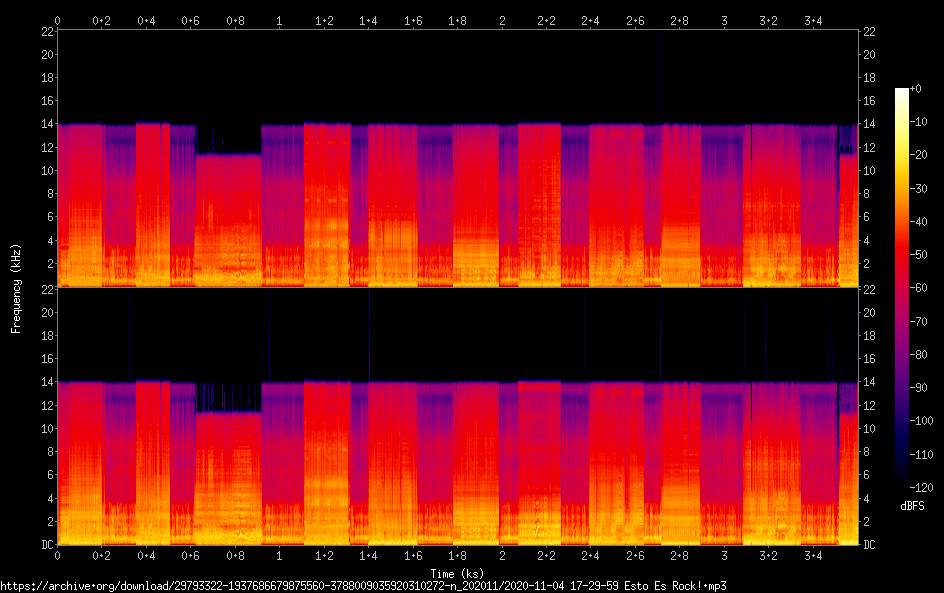Click the "-80" color scale value

[919, 355]
